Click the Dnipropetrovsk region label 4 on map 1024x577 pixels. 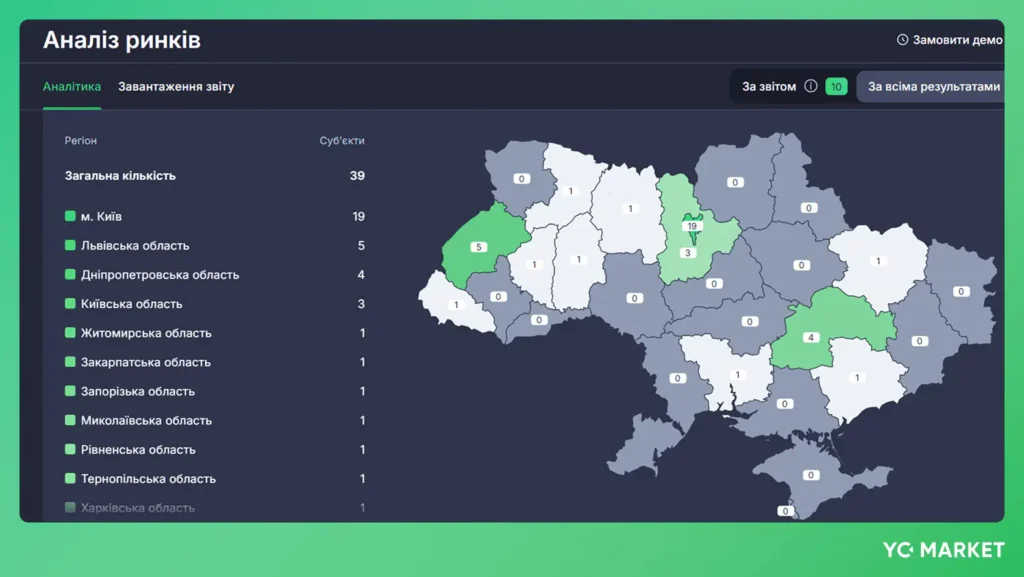(811, 337)
